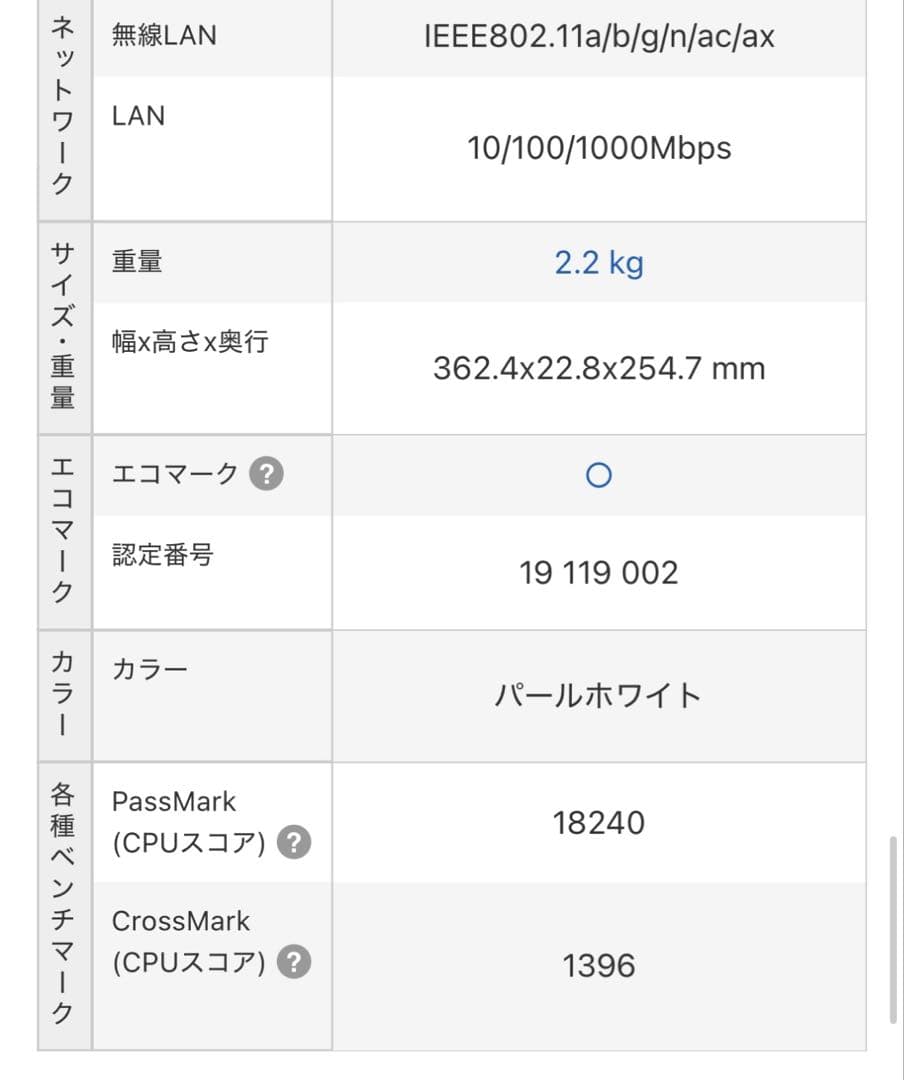Select the カラー section header
This screenshot has width=904, height=1080.
pos(64,694)
